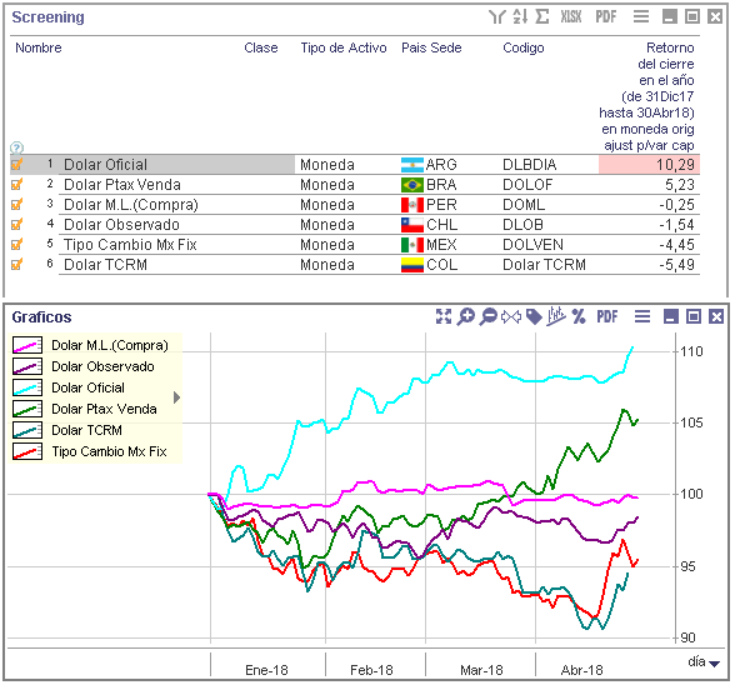Click the A-Z sort icon in Screening

520,17
